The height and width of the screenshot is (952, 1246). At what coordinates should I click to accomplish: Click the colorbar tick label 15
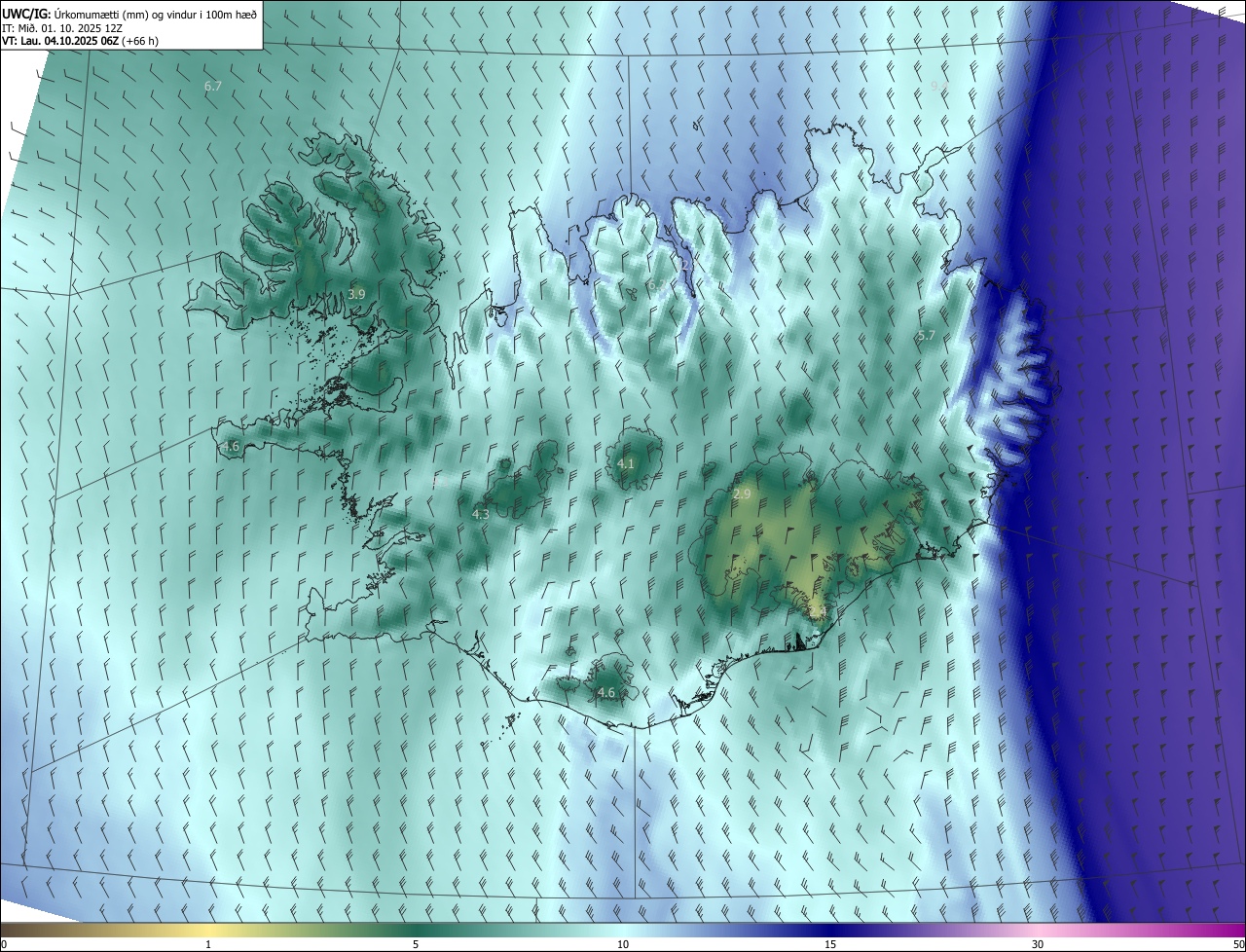(x=830, y=944)
